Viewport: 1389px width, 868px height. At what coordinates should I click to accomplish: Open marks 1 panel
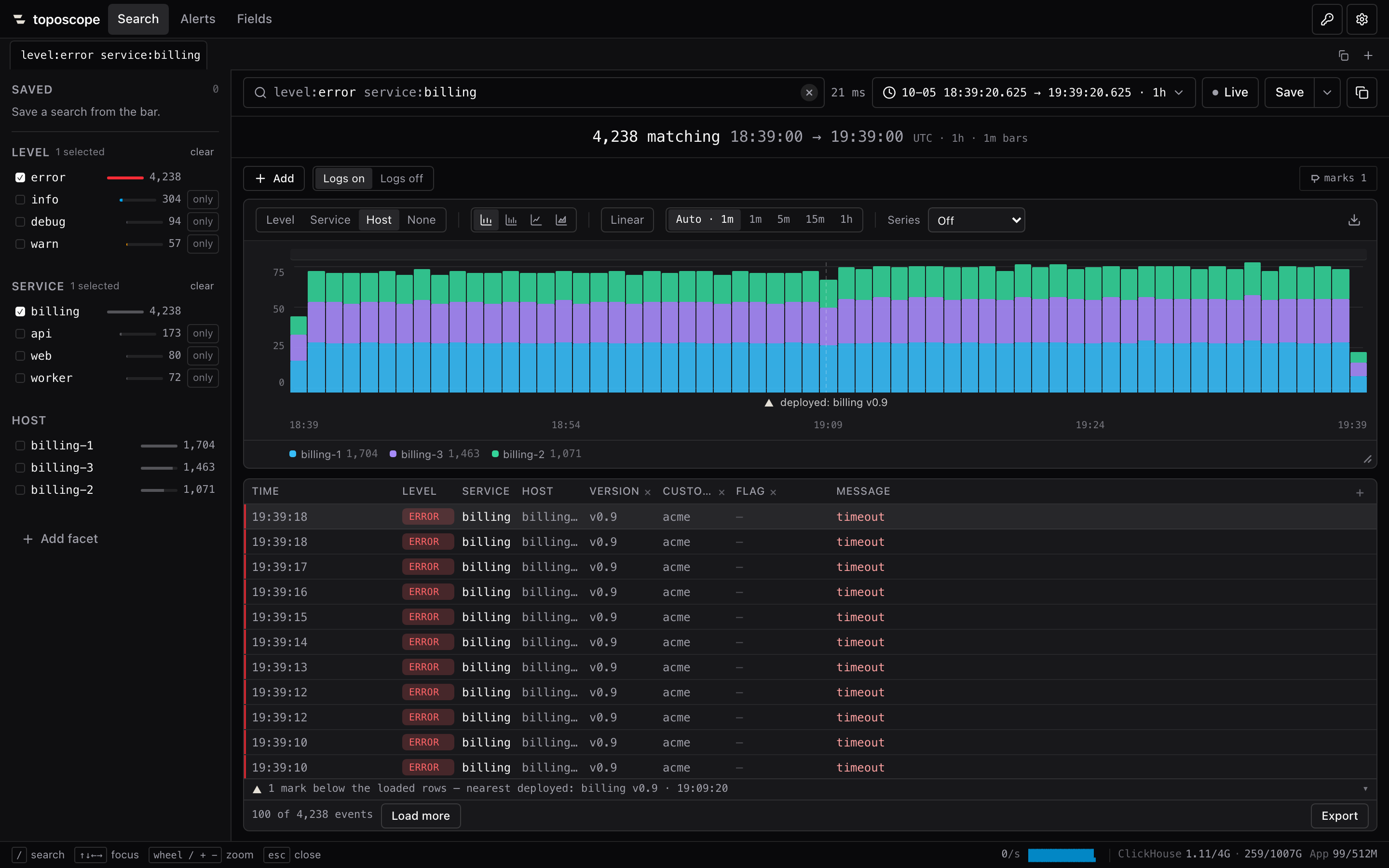[1338, 178]
